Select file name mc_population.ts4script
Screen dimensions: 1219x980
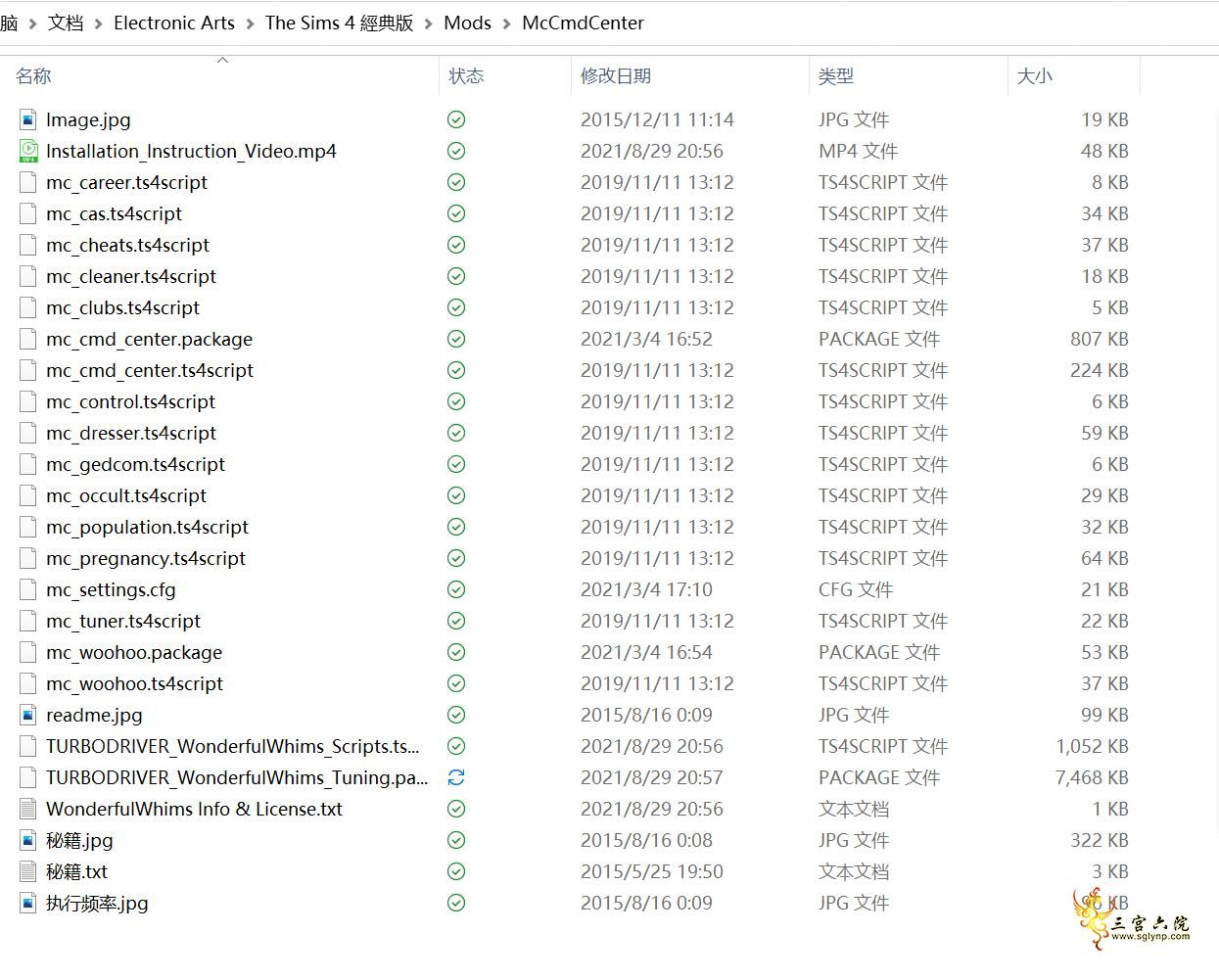147,527
